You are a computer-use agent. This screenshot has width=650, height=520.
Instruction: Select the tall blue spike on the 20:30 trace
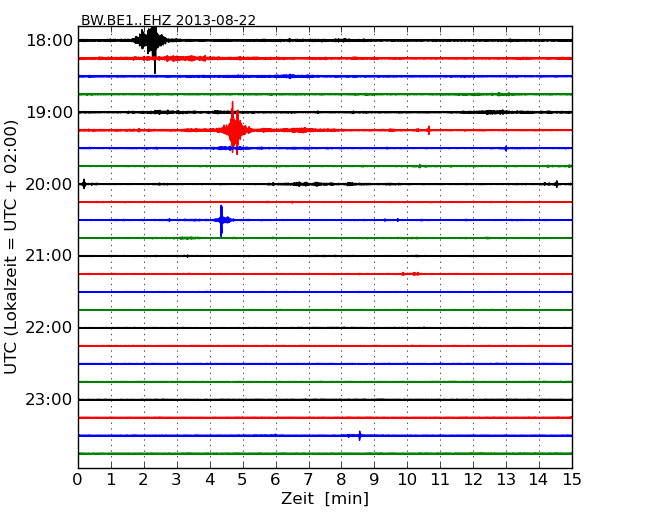pos(222,220)
